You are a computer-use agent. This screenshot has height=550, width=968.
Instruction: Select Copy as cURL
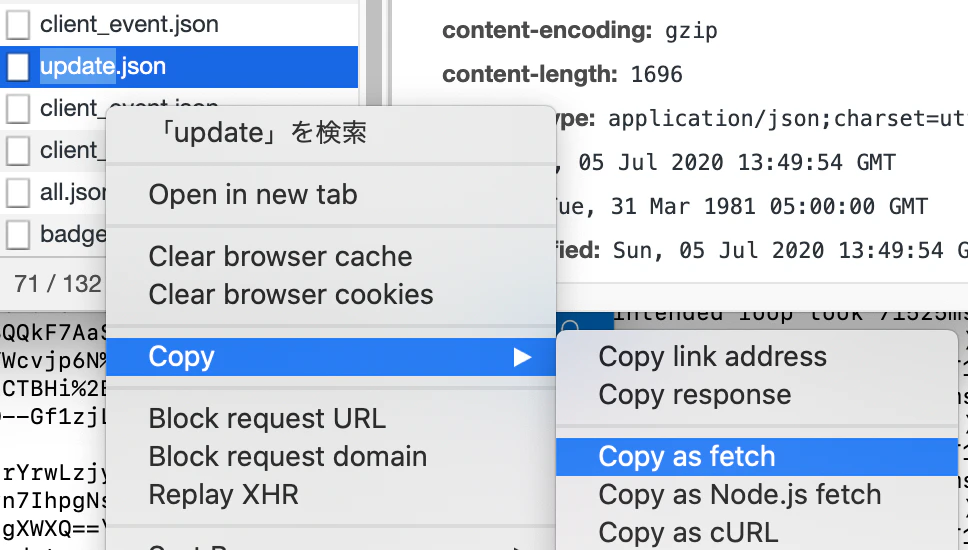tap(688, 533)
